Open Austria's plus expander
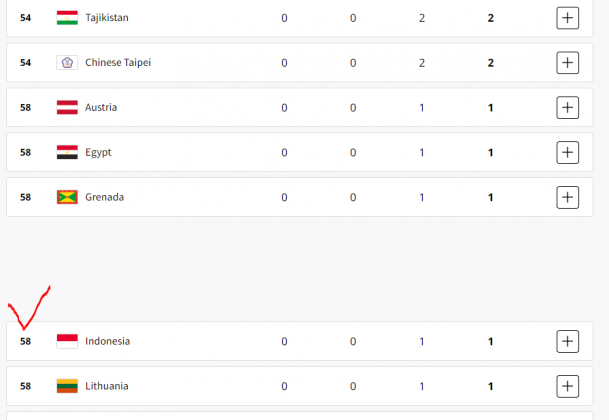The height and width of the screenshot is (420, 609). 567,107
